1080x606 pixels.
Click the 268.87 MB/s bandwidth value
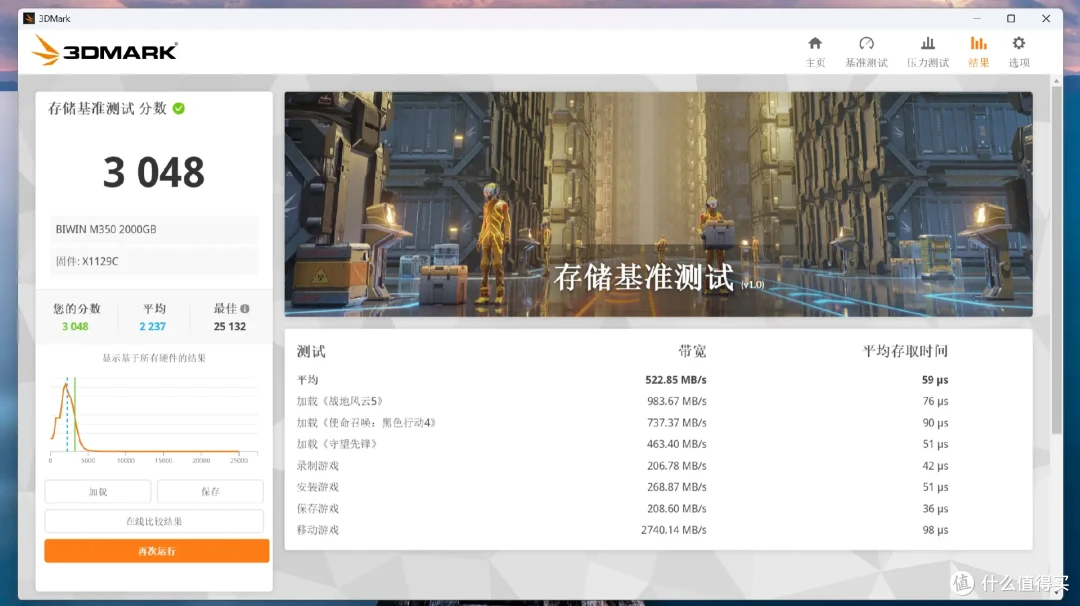(x=676, y=487)
